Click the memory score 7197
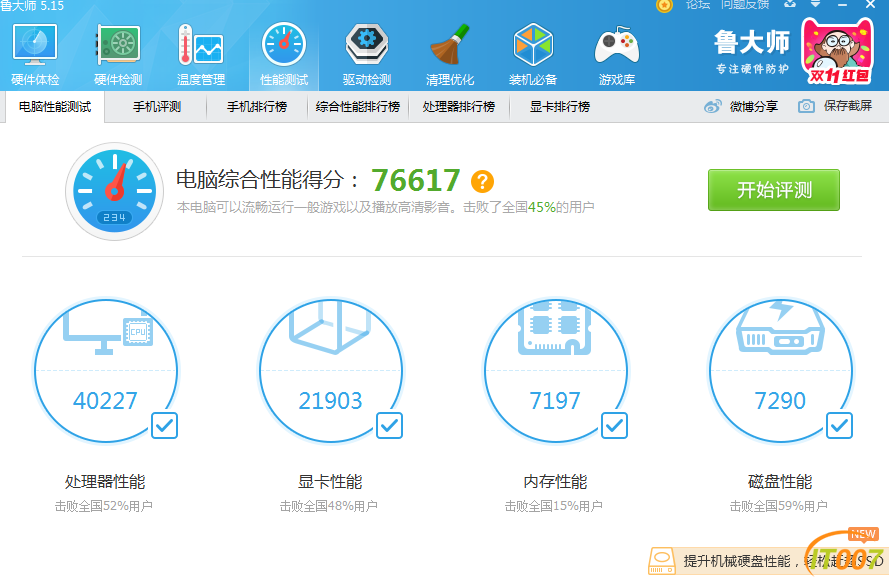This screenshot has width=889, height=582. 555,401
